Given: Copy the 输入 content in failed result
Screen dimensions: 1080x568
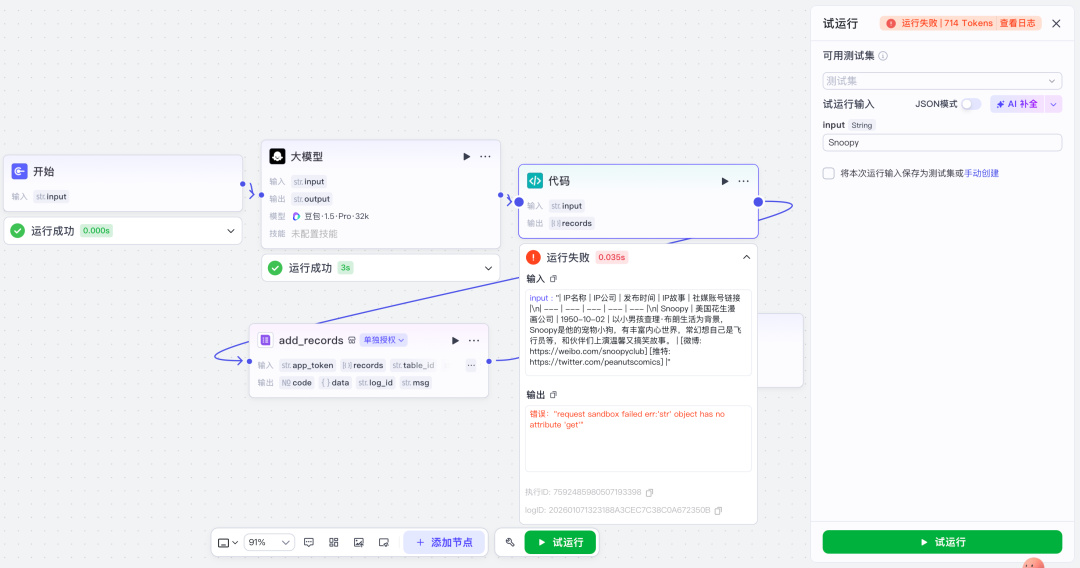Looking at the screenshot, I should (553, 279).
